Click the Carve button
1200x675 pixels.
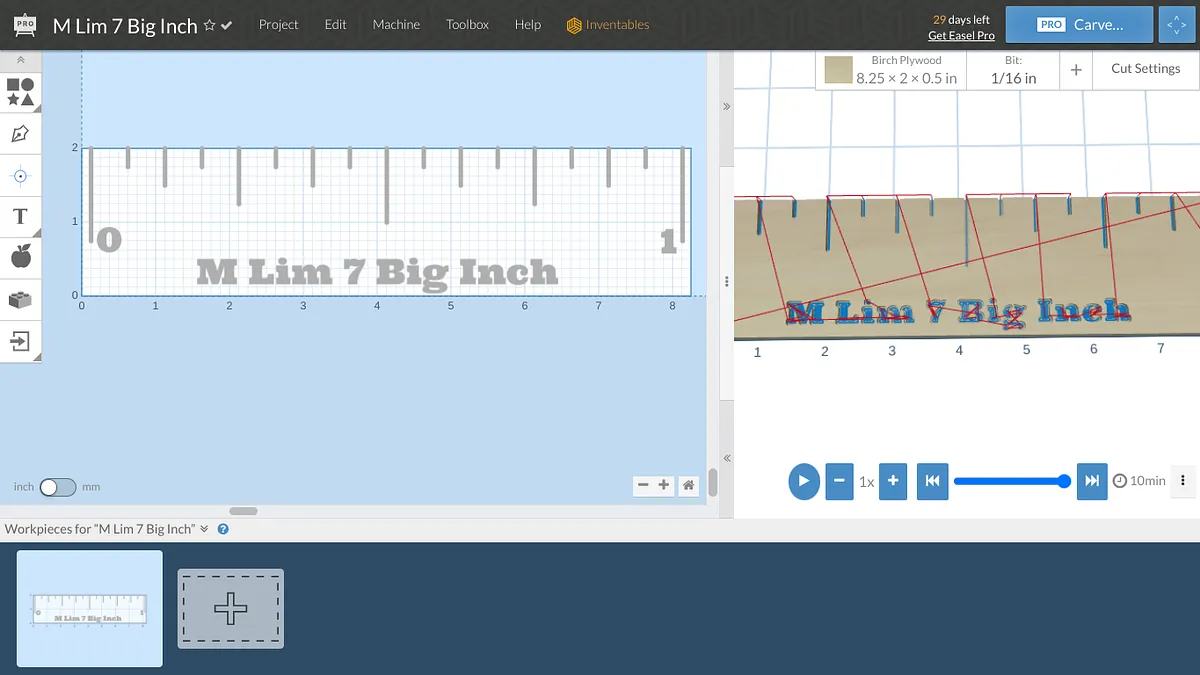pyautogui.click(x=1078, y=25)
